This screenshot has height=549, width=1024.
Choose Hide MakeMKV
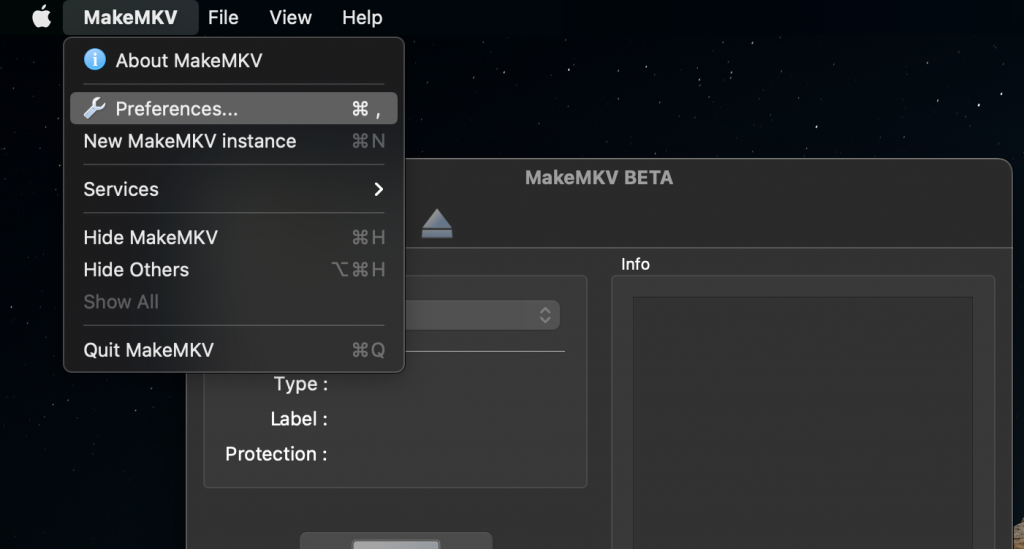234,238
